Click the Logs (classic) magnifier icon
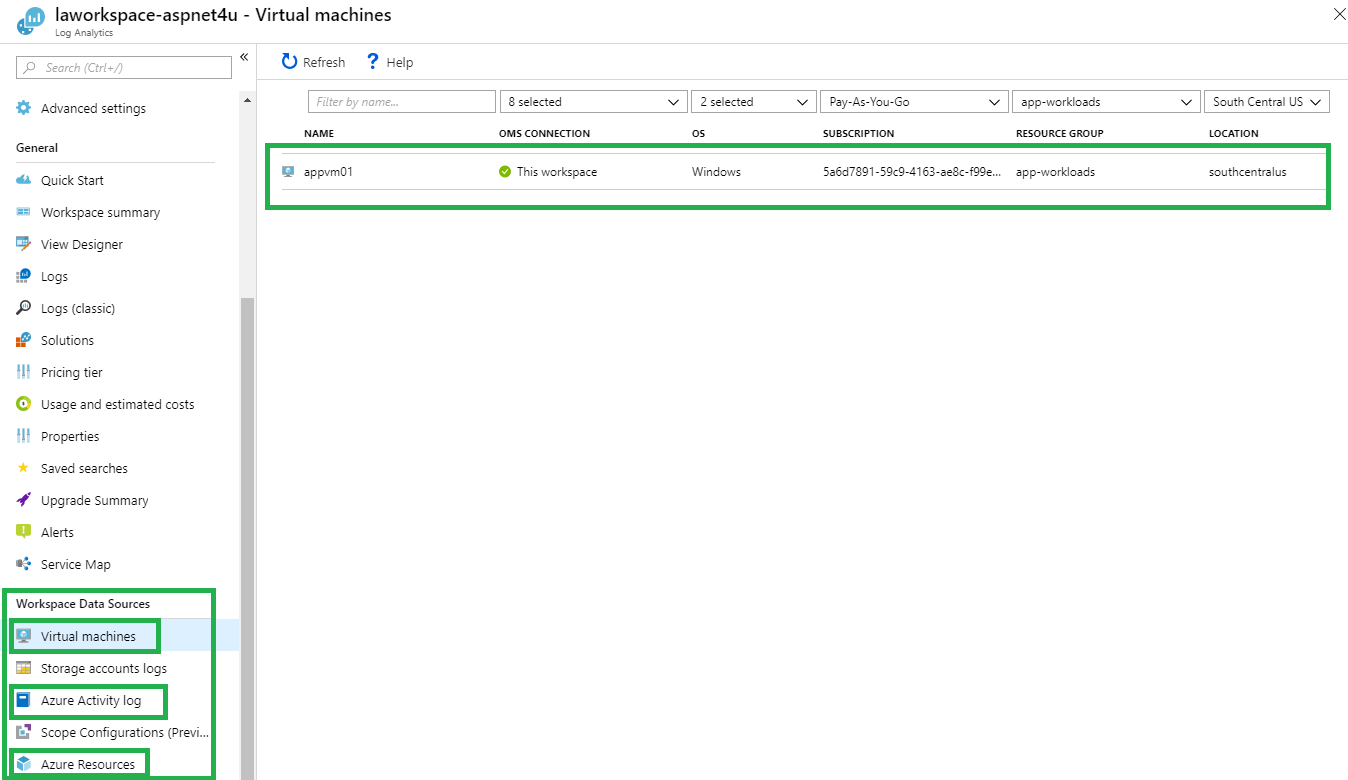Screen dimensions: 1348x780 tap(24, 308)
